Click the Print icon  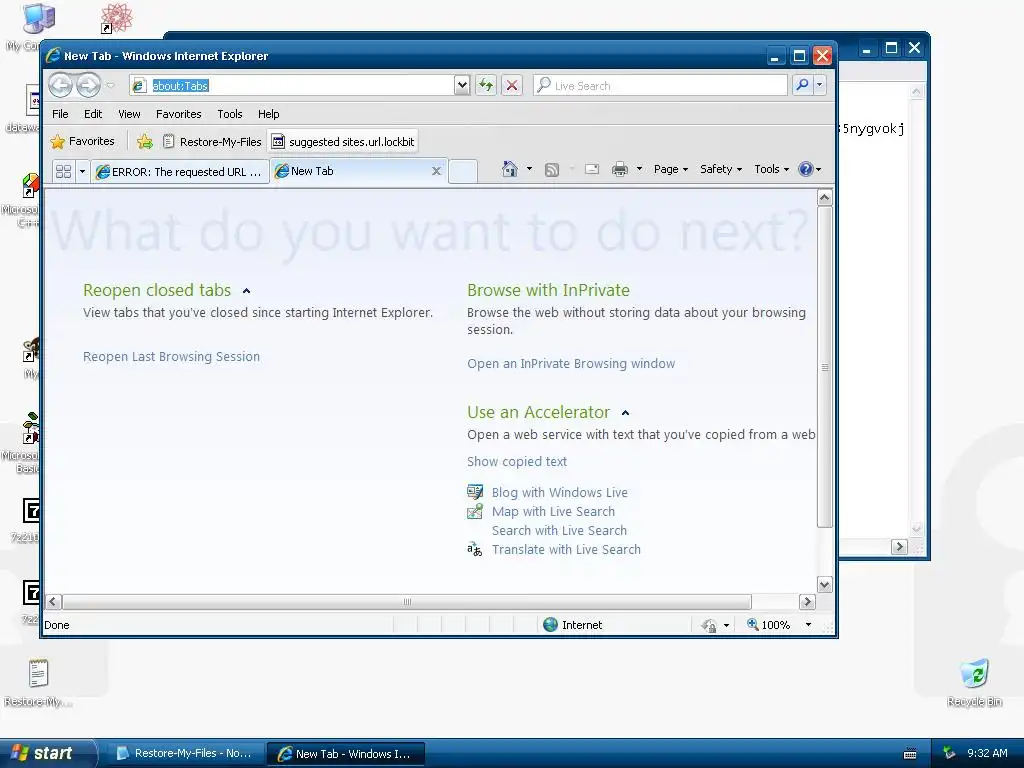pos(620,170)
